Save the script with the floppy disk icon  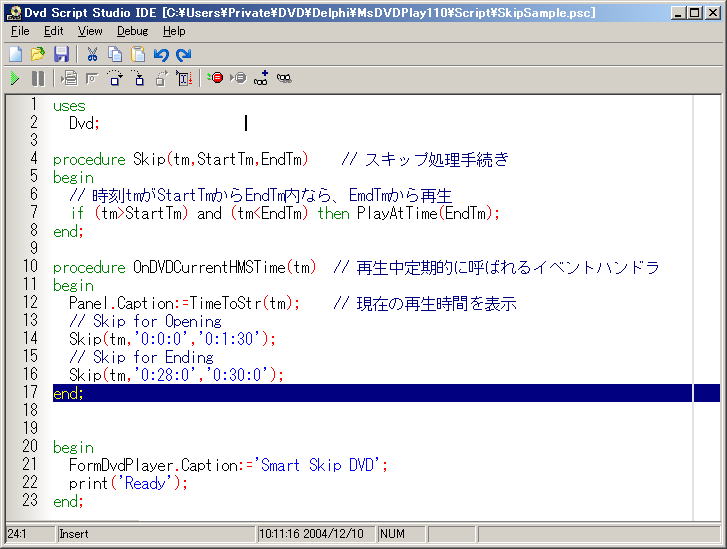point(61,54)
